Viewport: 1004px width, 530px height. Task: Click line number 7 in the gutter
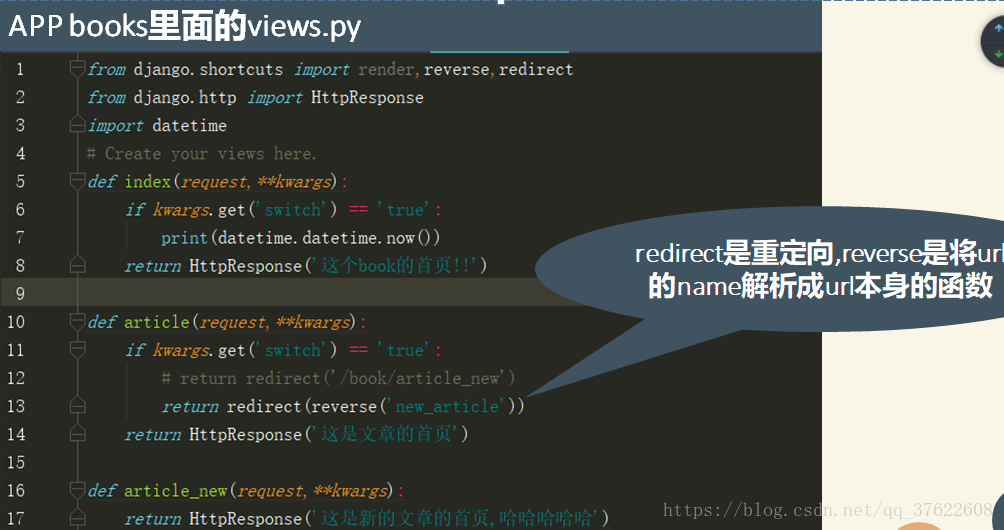[x=20, y=237]
